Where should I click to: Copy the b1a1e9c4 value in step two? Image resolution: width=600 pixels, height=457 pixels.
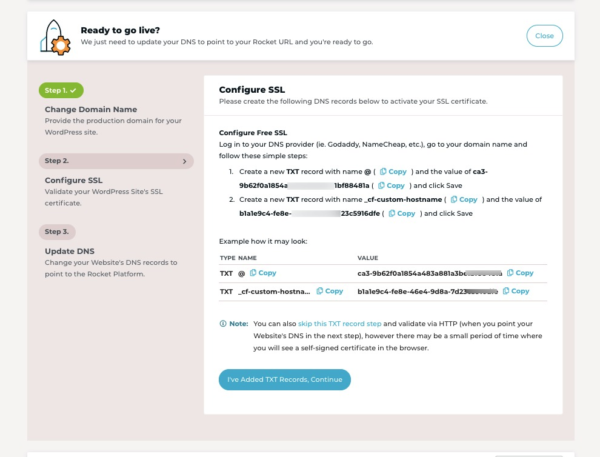tap(402, 214)
